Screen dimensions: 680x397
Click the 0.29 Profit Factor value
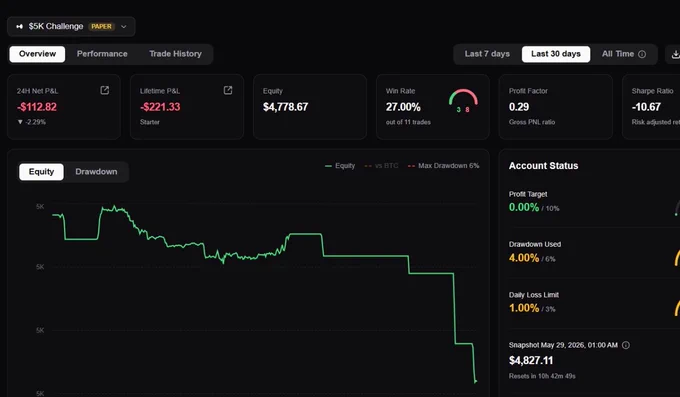point(519,107)
